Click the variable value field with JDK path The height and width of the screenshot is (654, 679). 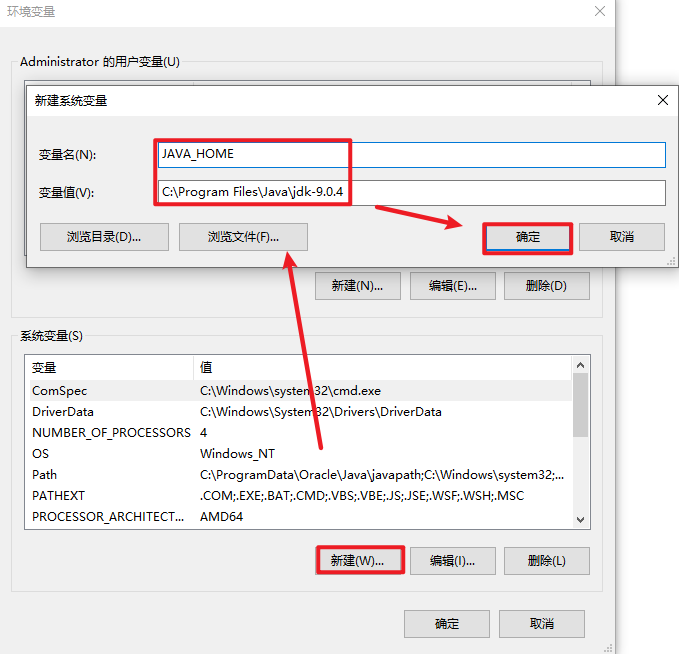coord(411,193)
